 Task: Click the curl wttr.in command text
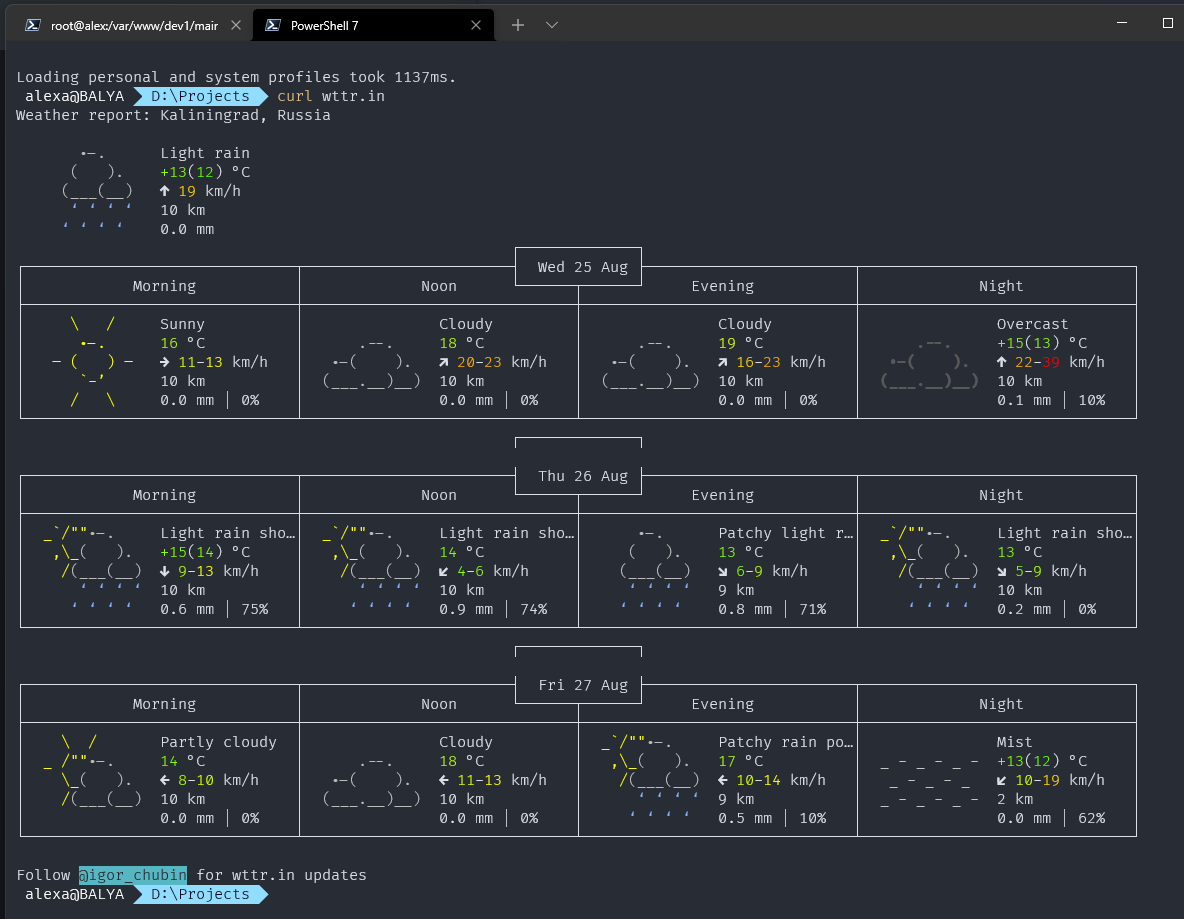[330, 96]
